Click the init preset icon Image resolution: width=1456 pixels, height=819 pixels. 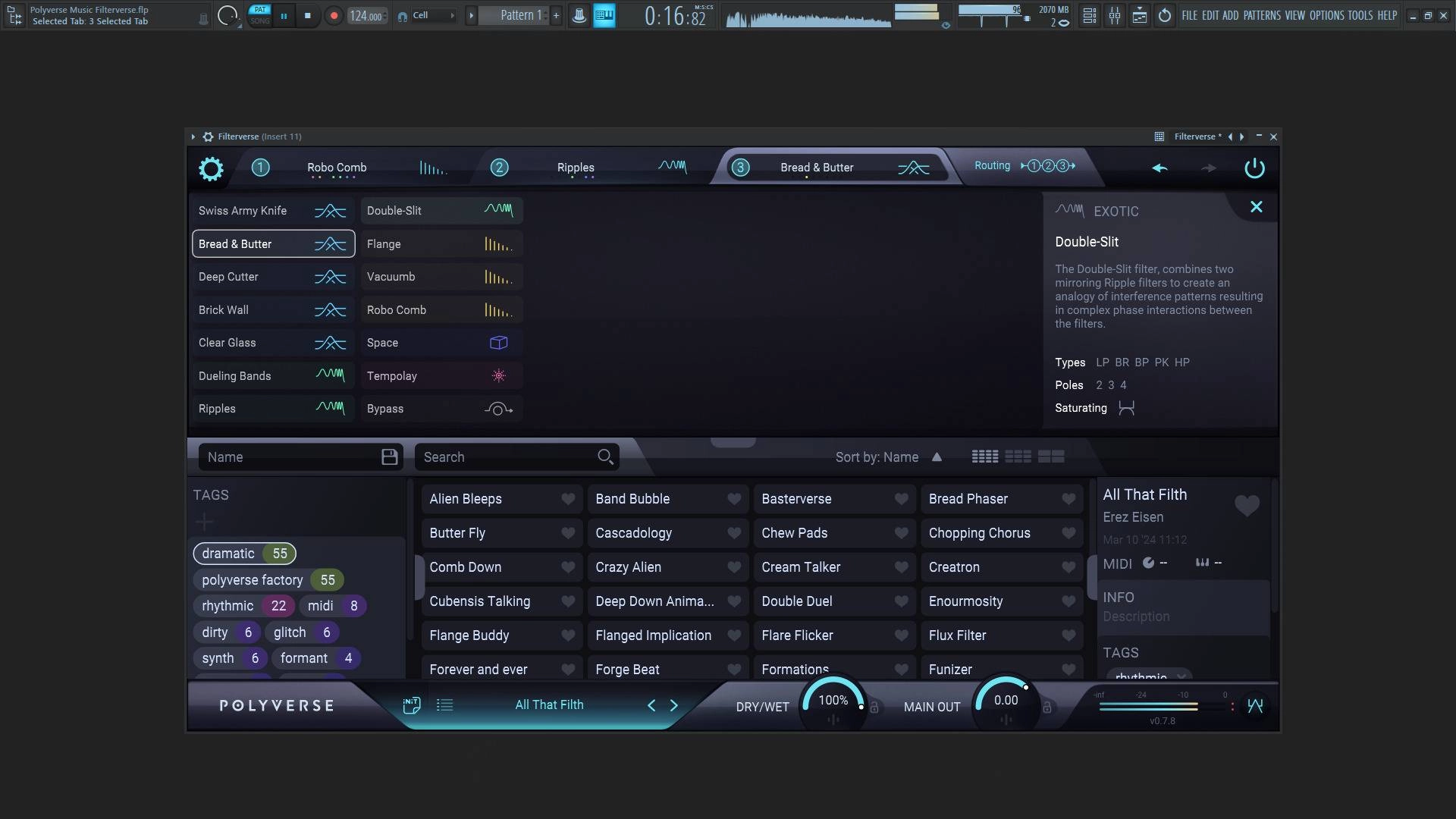412,705
